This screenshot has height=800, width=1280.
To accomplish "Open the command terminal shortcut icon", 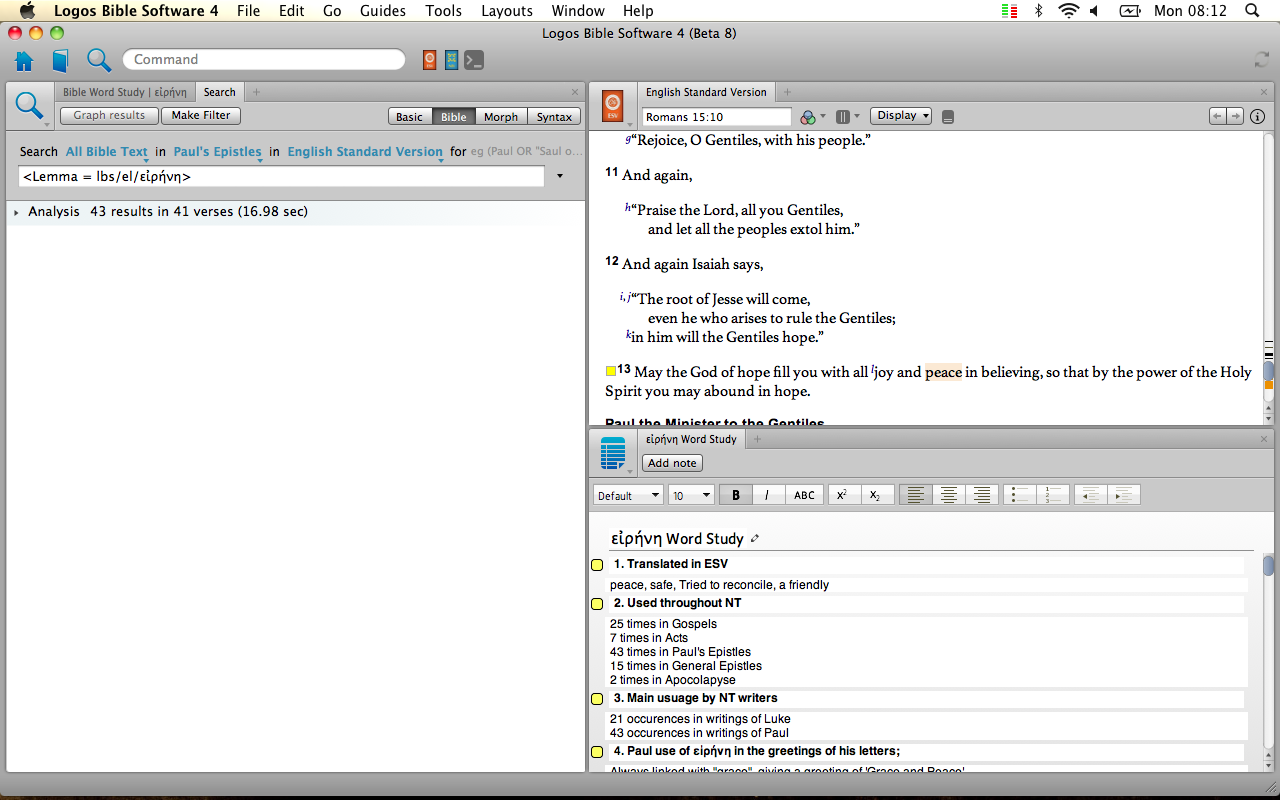I will [x=474, y=60].
